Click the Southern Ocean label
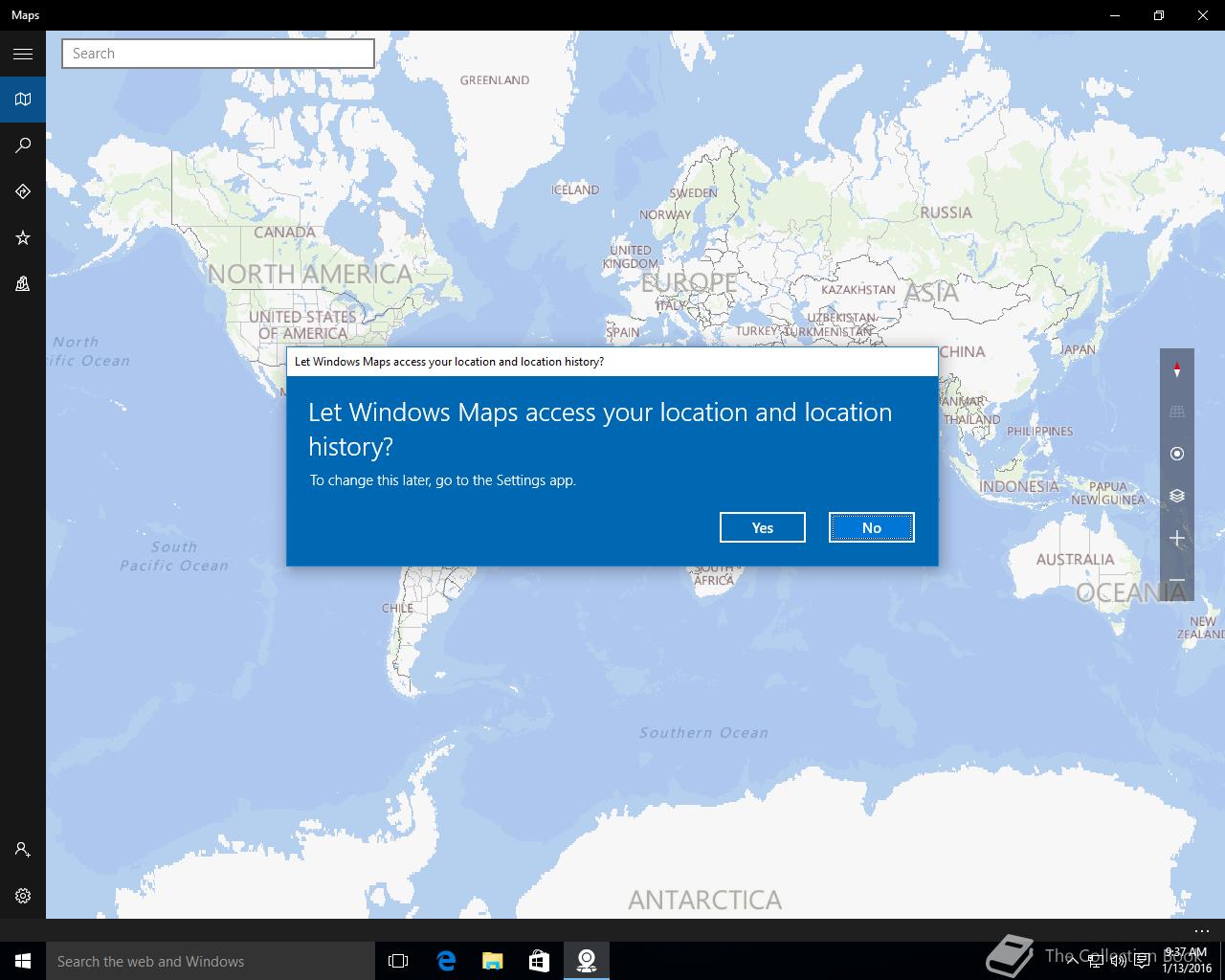This screenshot has height=980, width=1225. click(704, 732)
